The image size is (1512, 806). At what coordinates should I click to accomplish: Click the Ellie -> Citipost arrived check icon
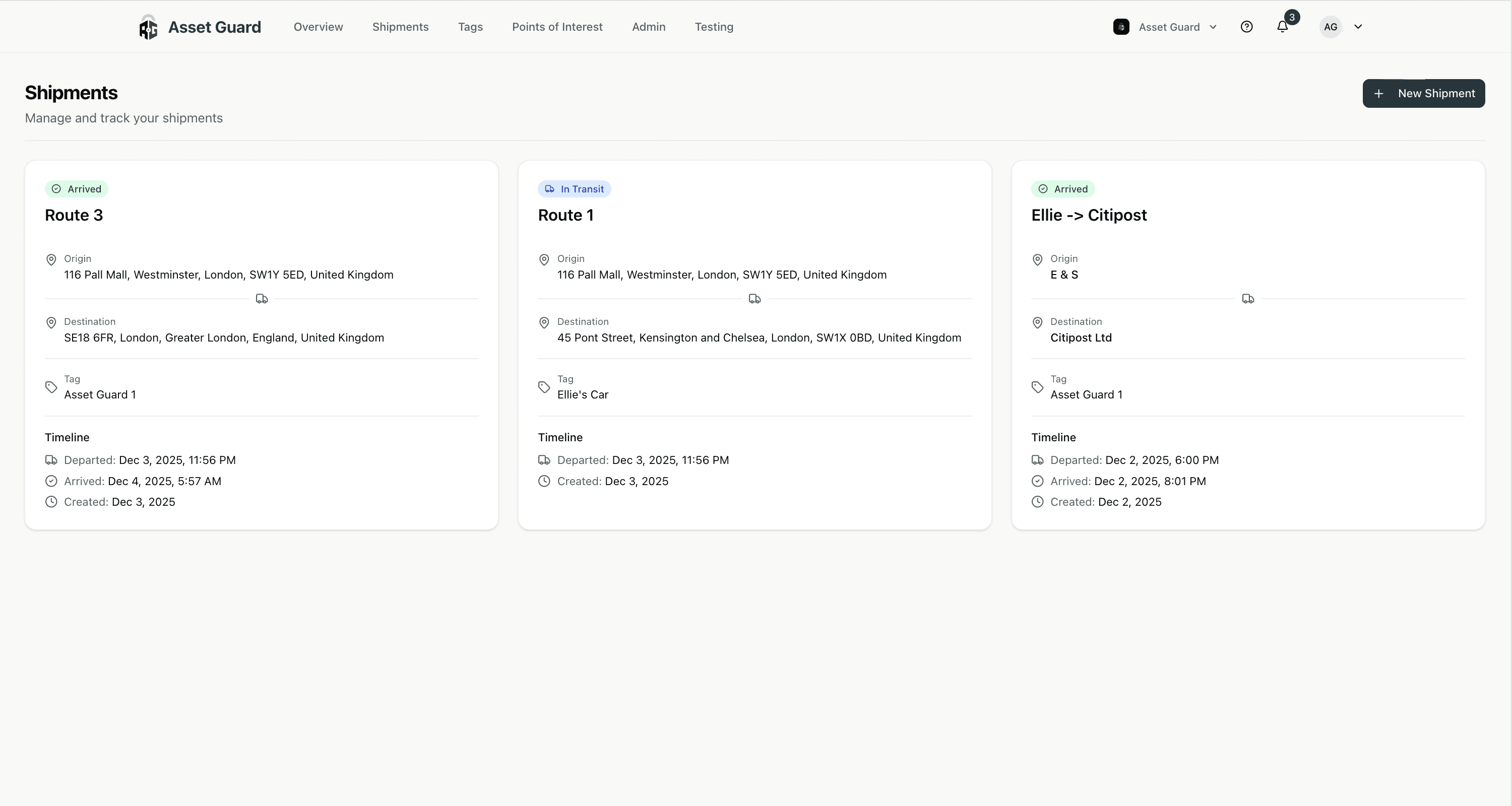point(1037,481)
